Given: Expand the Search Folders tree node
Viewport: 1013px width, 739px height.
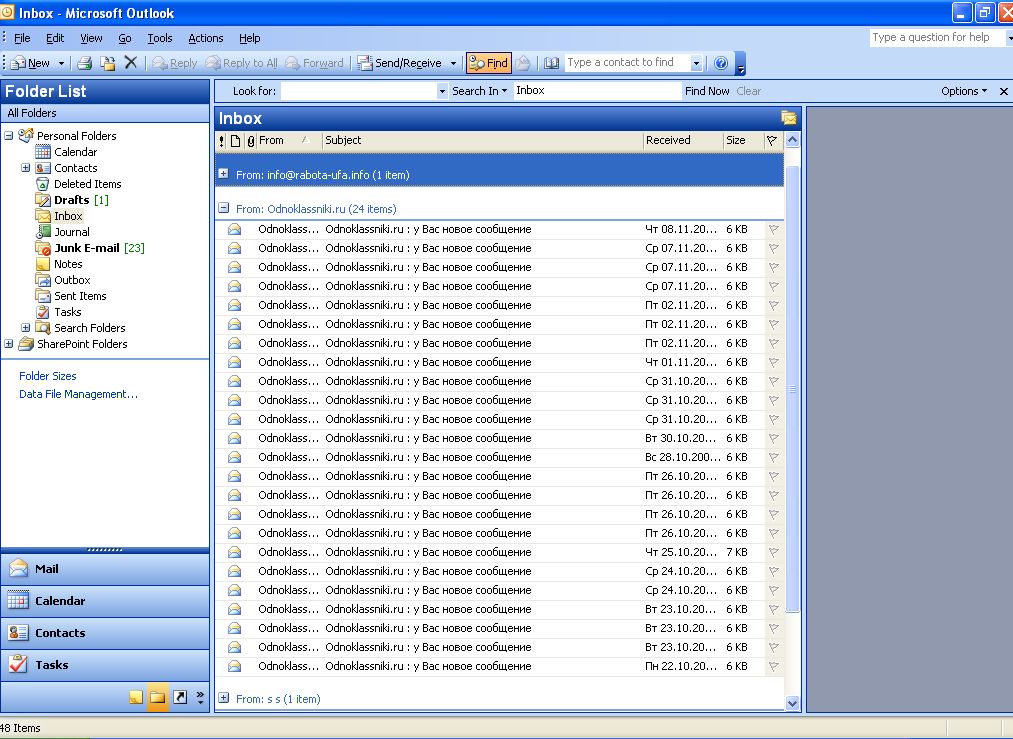Looking at the screenshot, I should pyautogui.click(x=25, y=328).
